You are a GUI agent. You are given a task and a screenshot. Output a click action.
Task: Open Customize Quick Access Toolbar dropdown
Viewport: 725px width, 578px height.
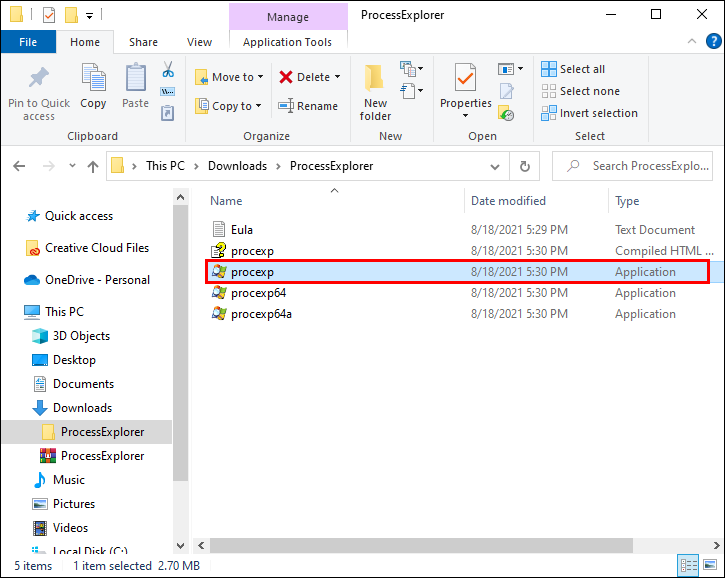(90, 16)
